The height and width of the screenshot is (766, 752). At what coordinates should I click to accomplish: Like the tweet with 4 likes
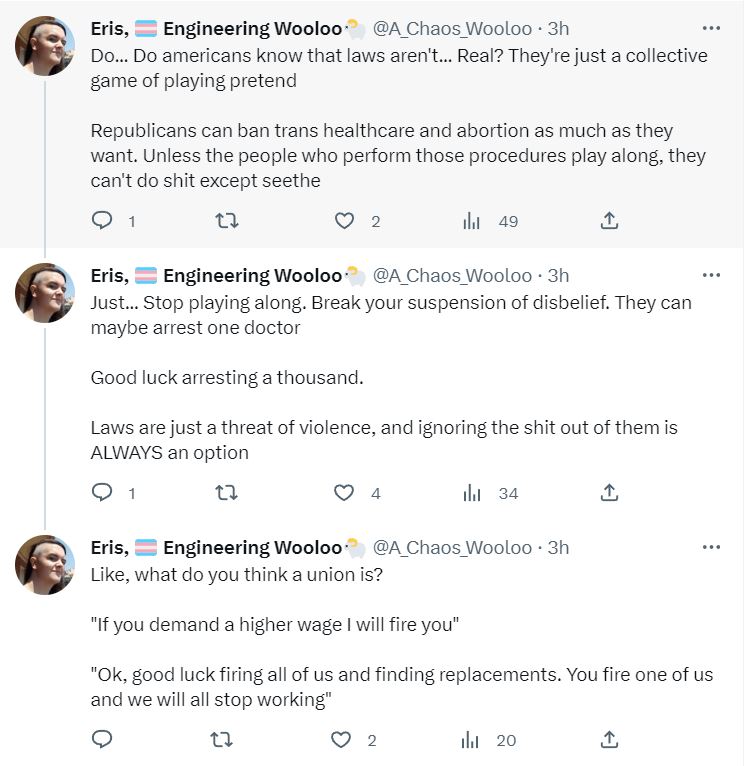(344, 492)
